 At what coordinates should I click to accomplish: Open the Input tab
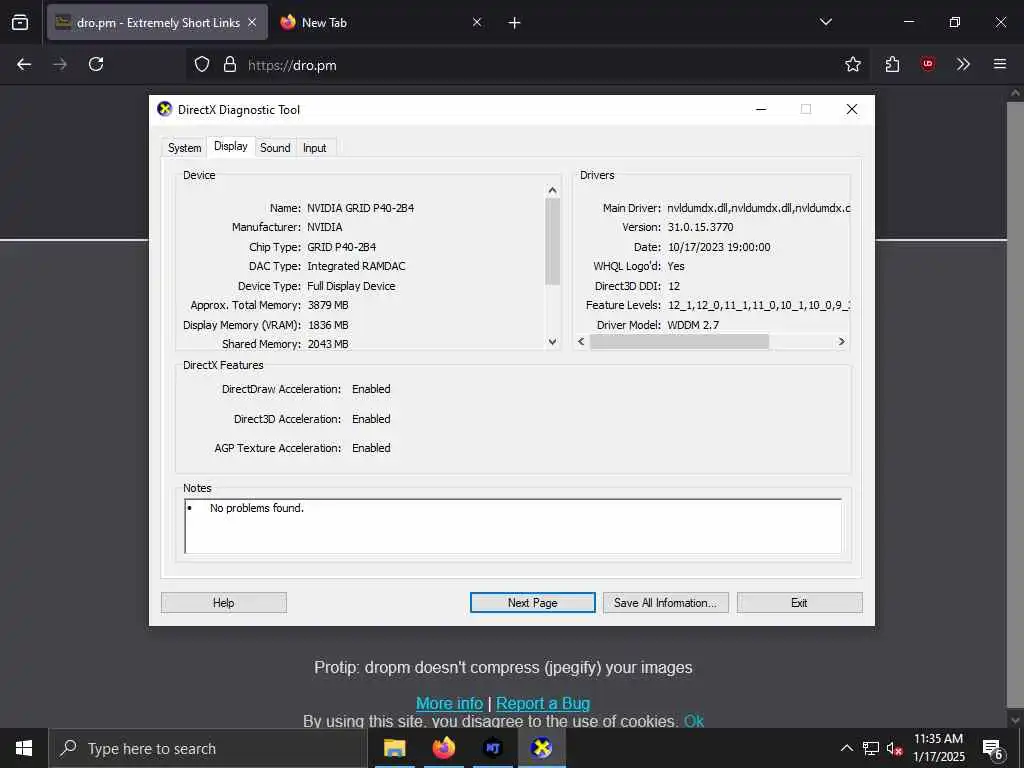[315, 148]
